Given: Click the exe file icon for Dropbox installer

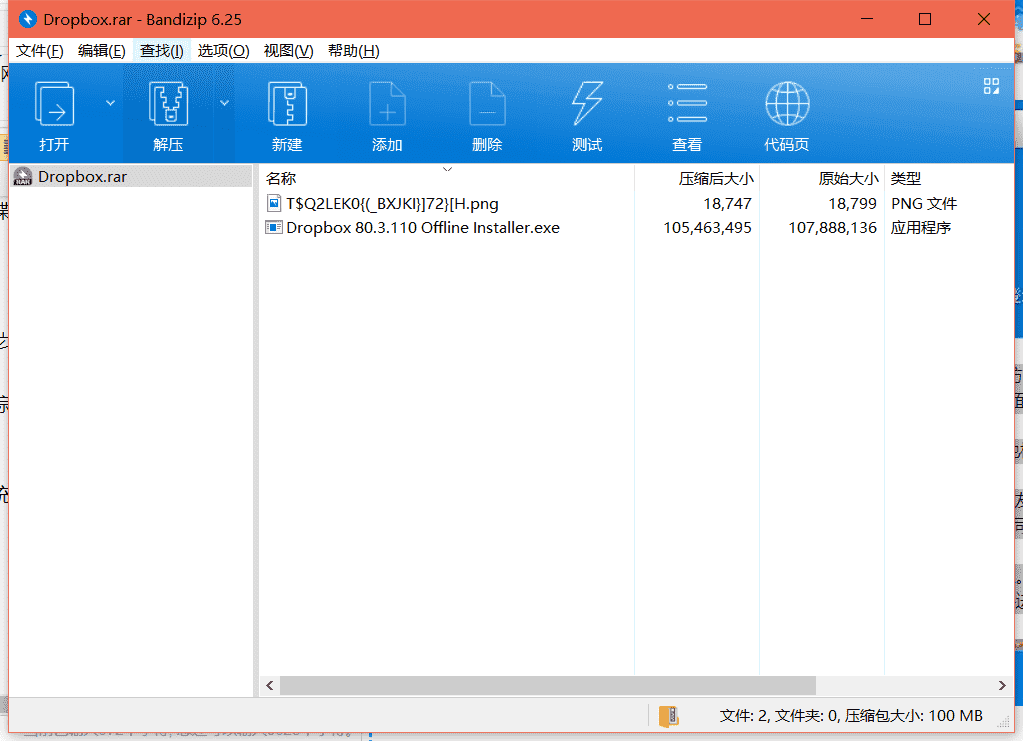Looking at the screenshot, I should click(x=274, y=227).
